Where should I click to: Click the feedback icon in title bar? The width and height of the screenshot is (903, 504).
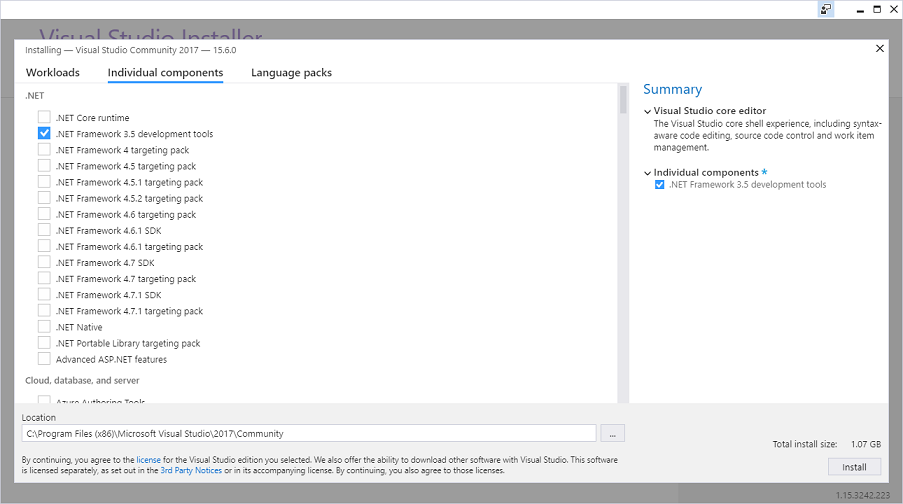point(826,9)
